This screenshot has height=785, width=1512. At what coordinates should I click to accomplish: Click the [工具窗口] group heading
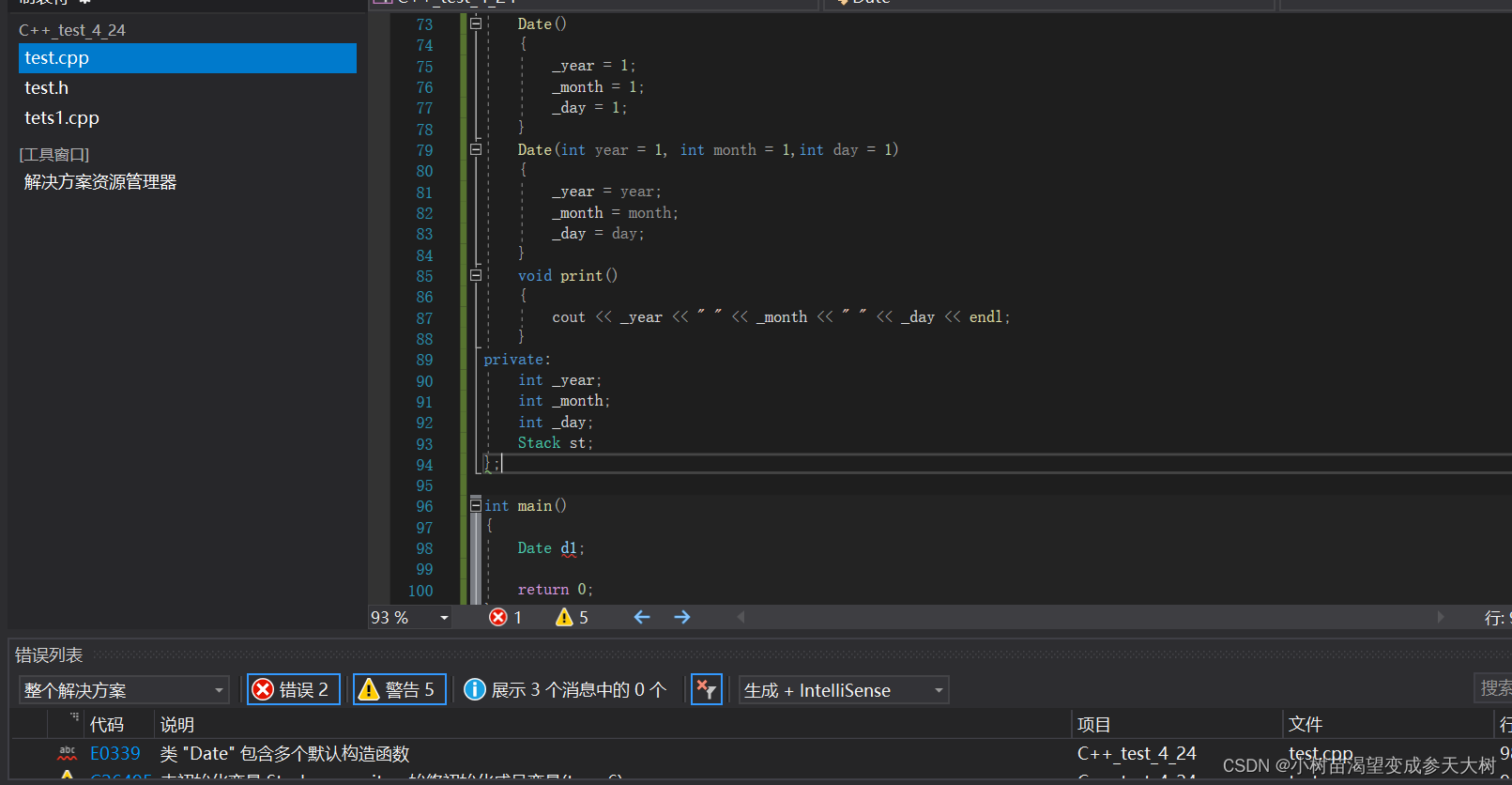click(x=54, y=154)
